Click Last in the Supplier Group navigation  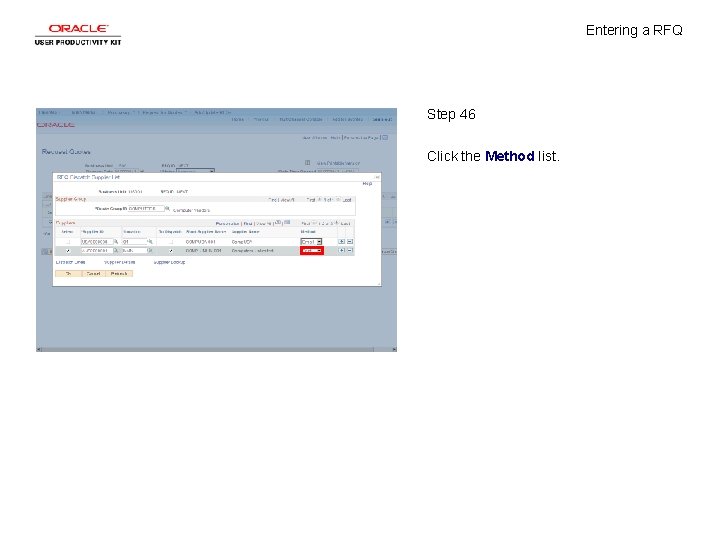click(x=347, y=200)
